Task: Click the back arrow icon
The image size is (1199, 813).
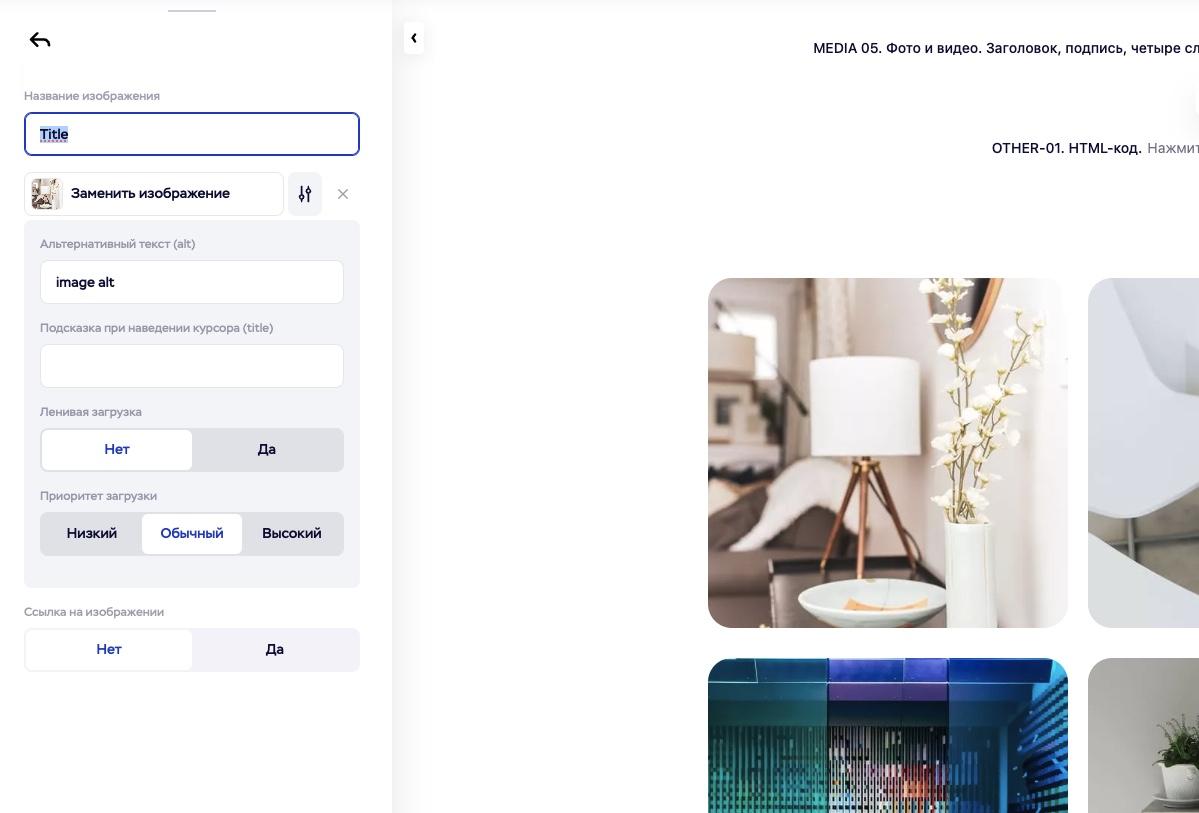Action: point(40,40)
